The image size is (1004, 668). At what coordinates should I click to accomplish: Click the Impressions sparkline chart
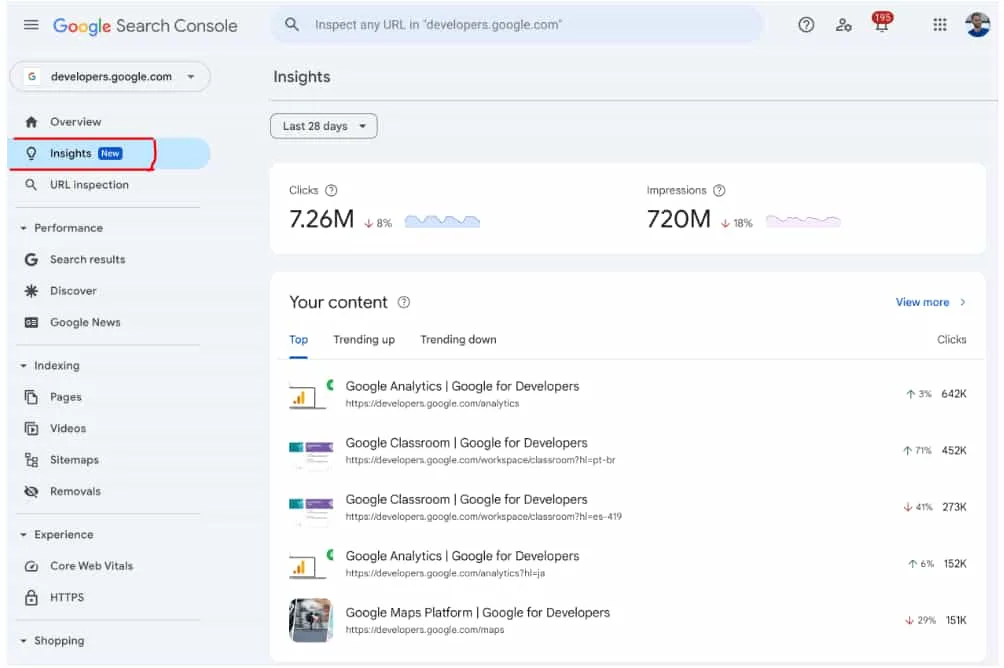tap(803, 222)
